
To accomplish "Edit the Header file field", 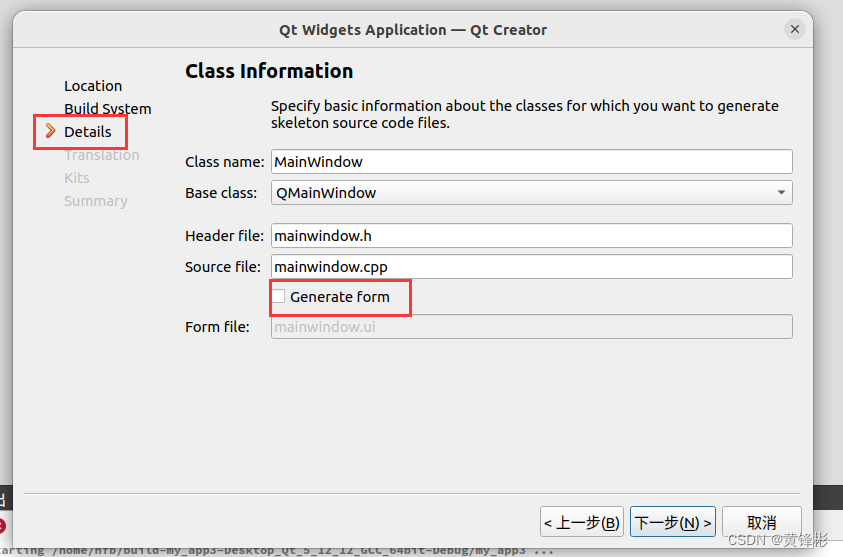I will [x=531, y=235].
